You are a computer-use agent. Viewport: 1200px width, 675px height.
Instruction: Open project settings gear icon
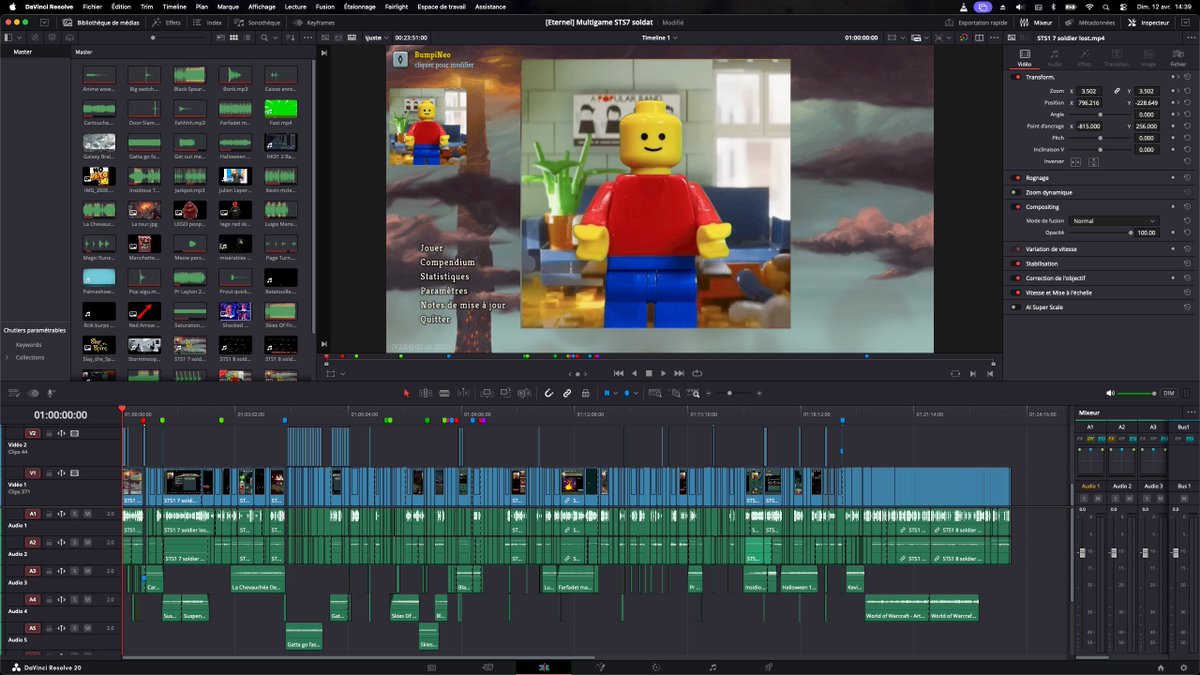pos(1184,667)
